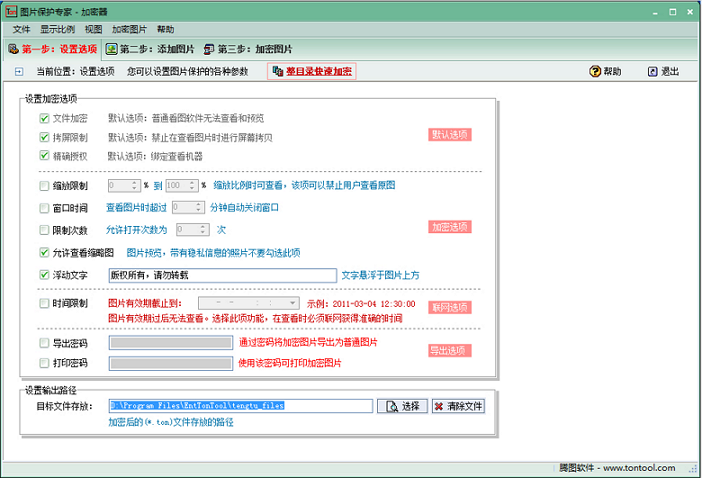The width and height of the screenshot is (702, 478).
Task: Open the expiry date-time dropdown
Action: tap(293, 303)
